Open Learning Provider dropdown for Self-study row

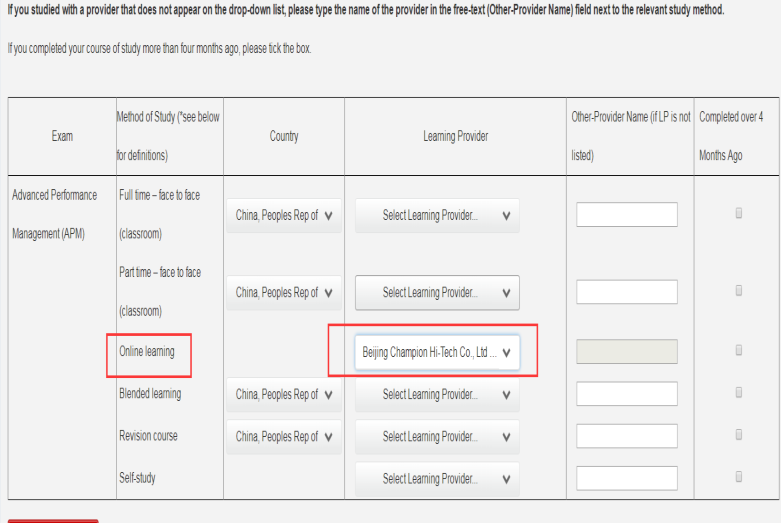click(437, 479)
